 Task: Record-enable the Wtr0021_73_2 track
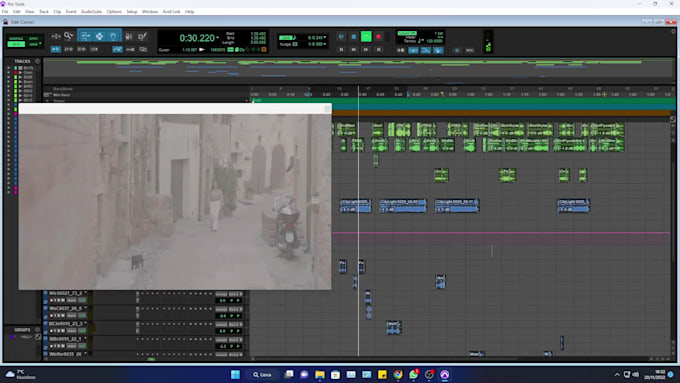[52, 300]
